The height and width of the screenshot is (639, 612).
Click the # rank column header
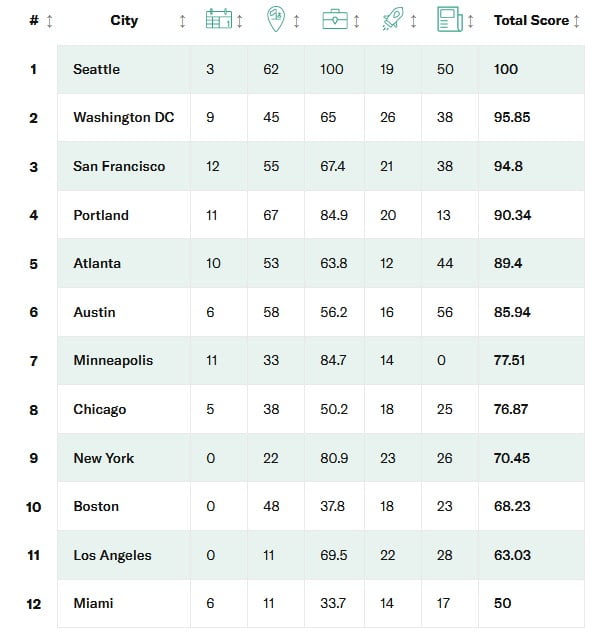(34, 20)
